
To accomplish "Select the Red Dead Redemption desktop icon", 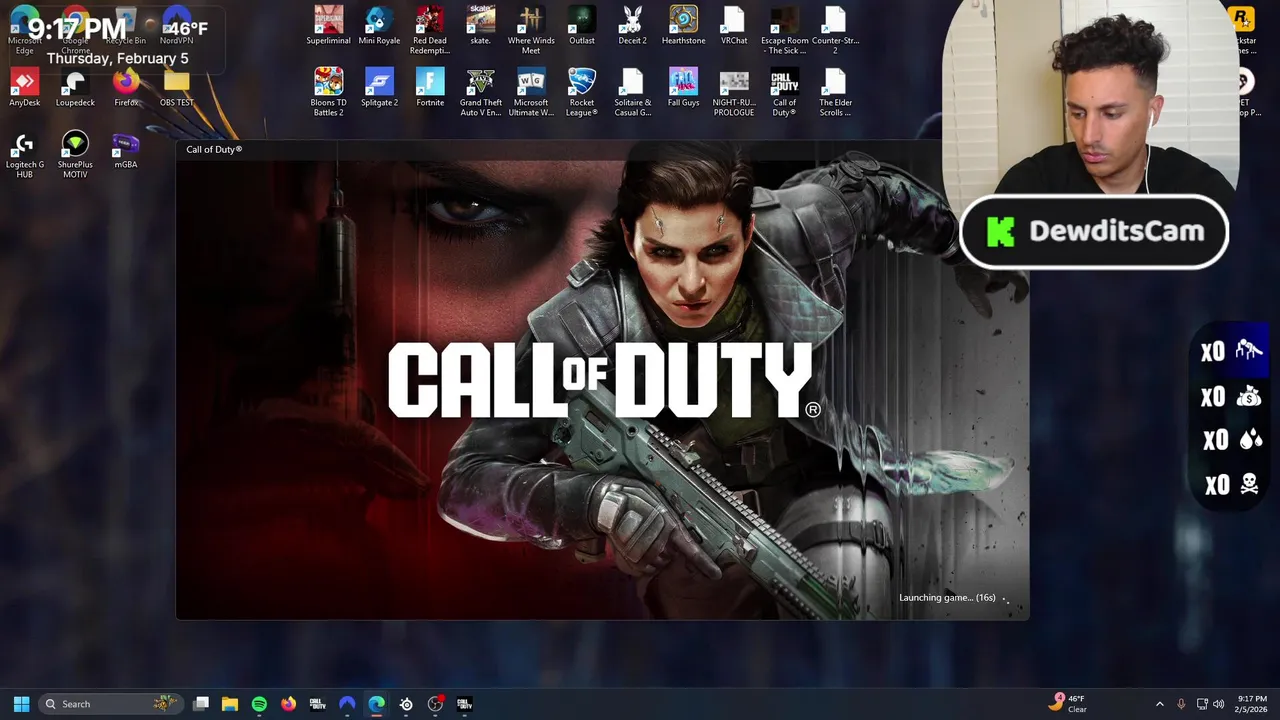I will (430, 30).
